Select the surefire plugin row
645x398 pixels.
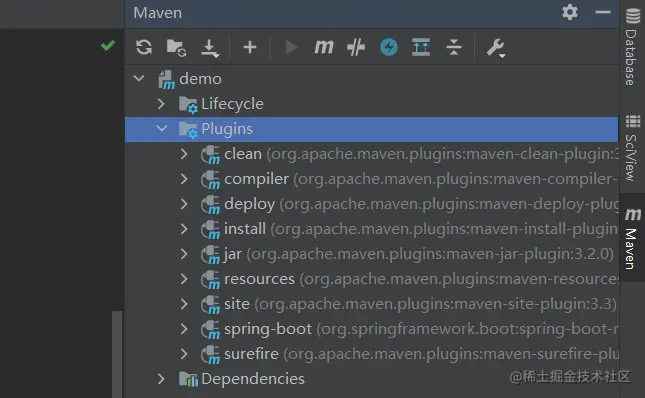point(371,354)
